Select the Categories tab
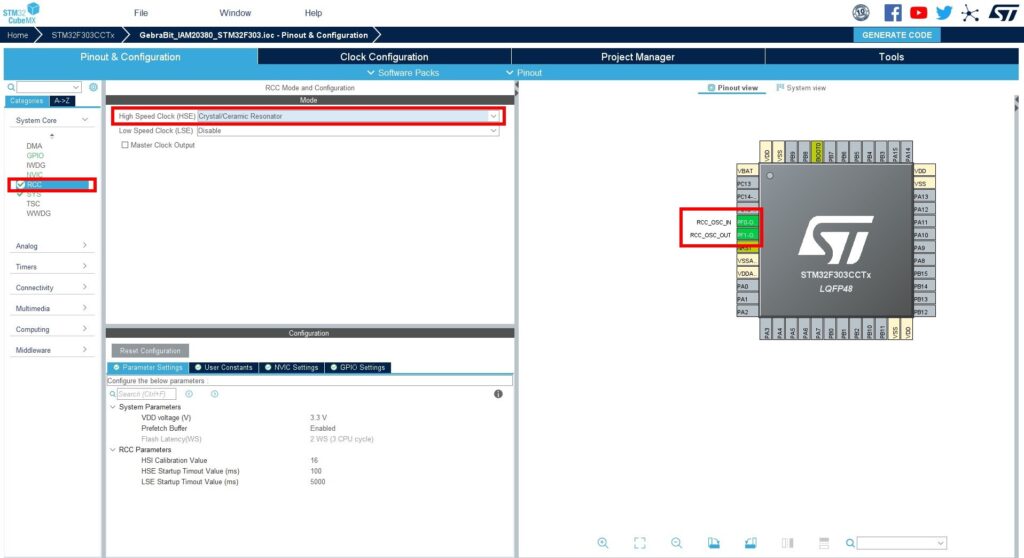 click(x=27, y=101)
